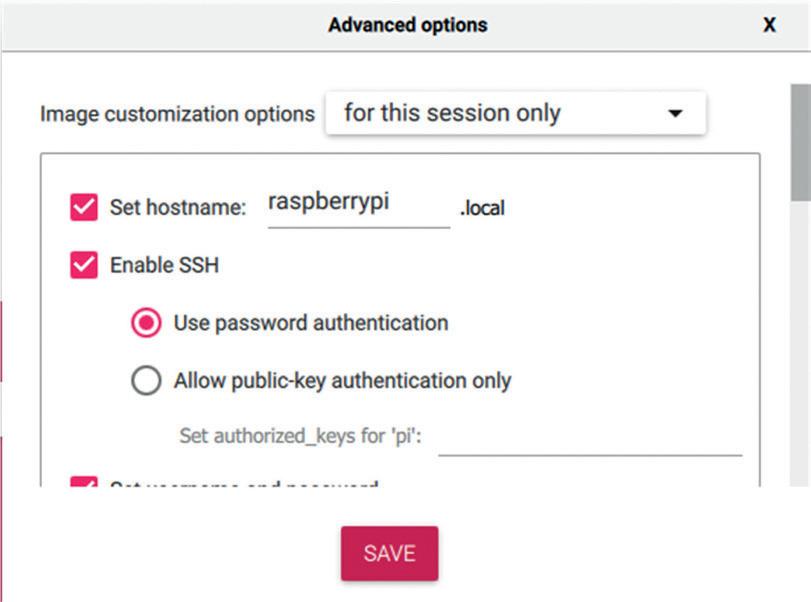
Task: Close the Advanced options dialog with X
Action: pyautogui.click(x=769, y=25)
